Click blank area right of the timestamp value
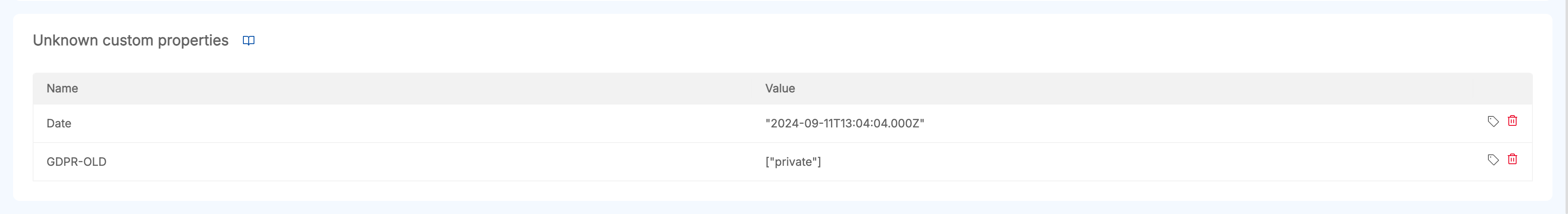Screen dimensions: 1568x214 1187,123
